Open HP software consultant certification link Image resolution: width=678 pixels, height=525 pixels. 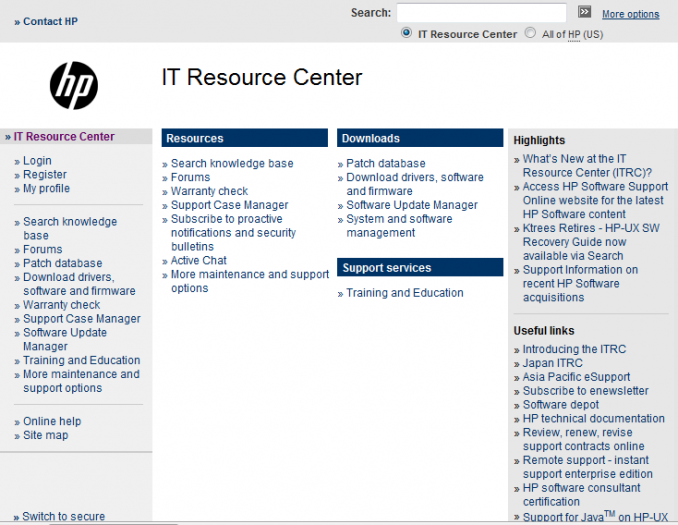point(582,494)
